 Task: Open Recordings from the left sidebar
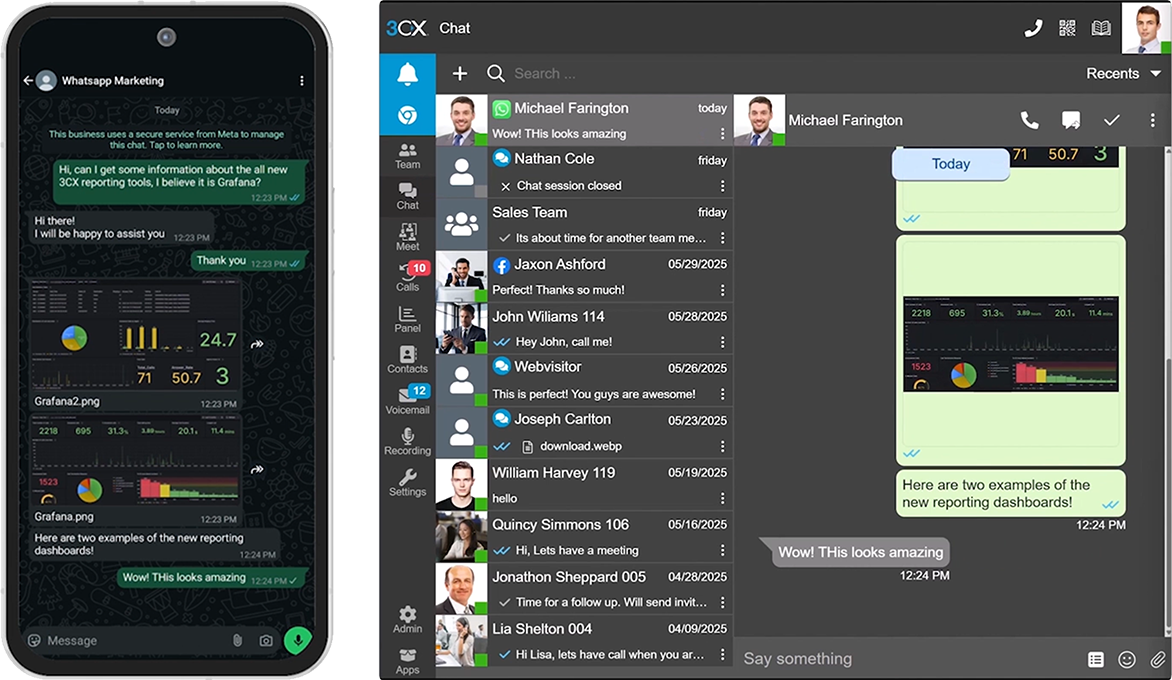pyautogui.click(x=407, y=440)
